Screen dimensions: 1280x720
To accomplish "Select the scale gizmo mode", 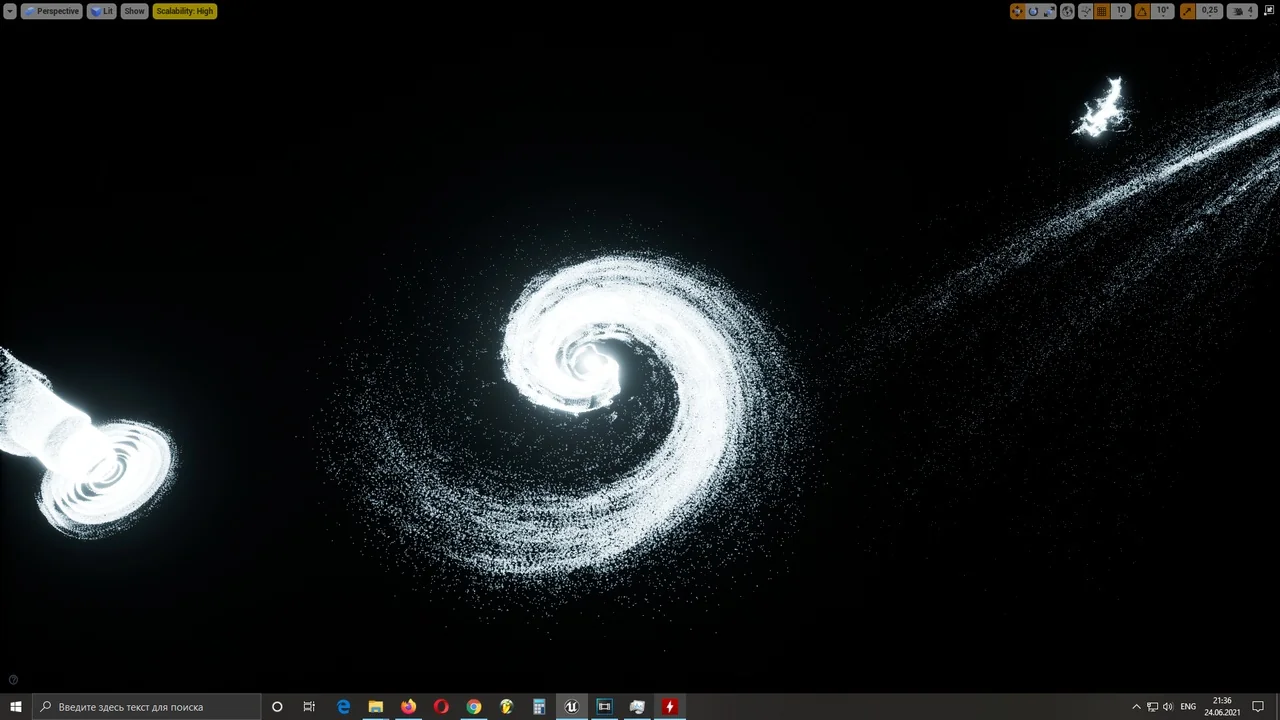I will tap(1049, 11).
